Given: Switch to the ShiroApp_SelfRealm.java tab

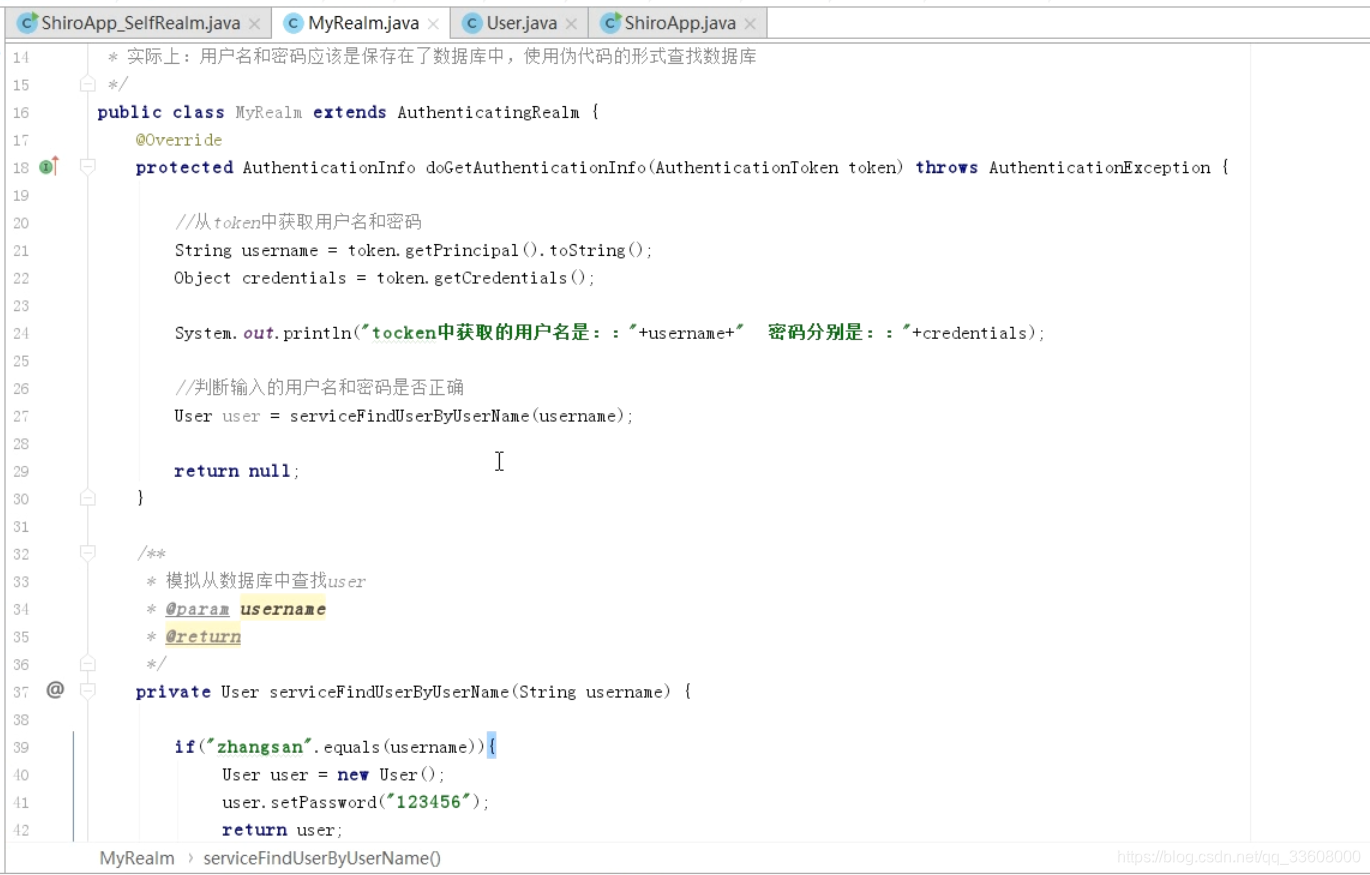Looking at the screenshot, I should pyautogui.click(x=140, y=23).
